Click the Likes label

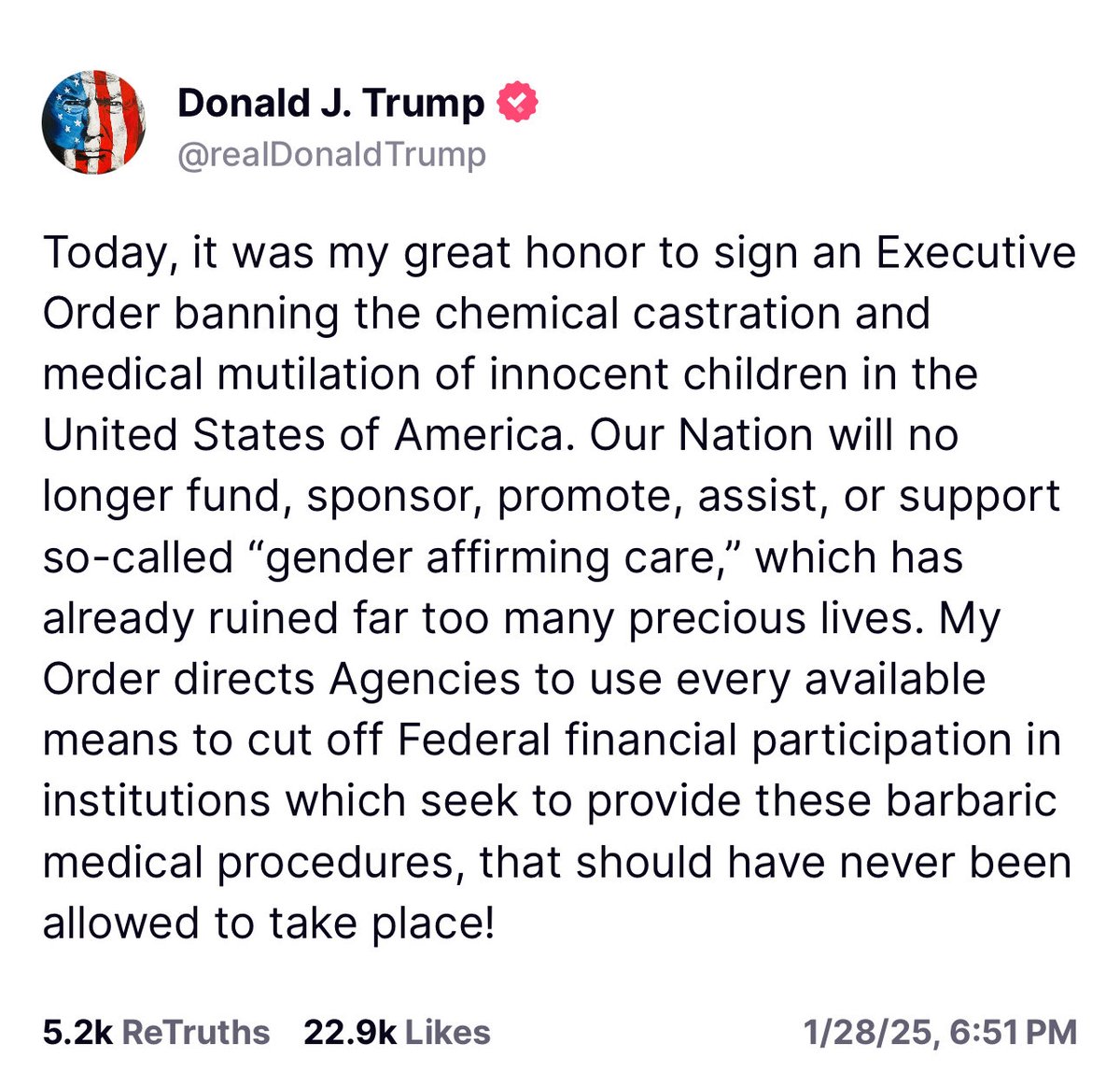(448, 1032)
